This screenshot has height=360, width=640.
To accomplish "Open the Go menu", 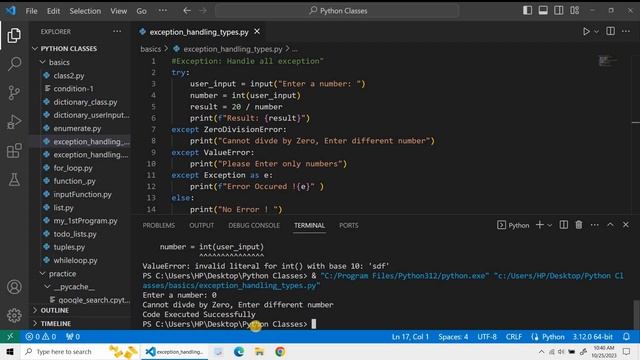I will click(141, 11).
